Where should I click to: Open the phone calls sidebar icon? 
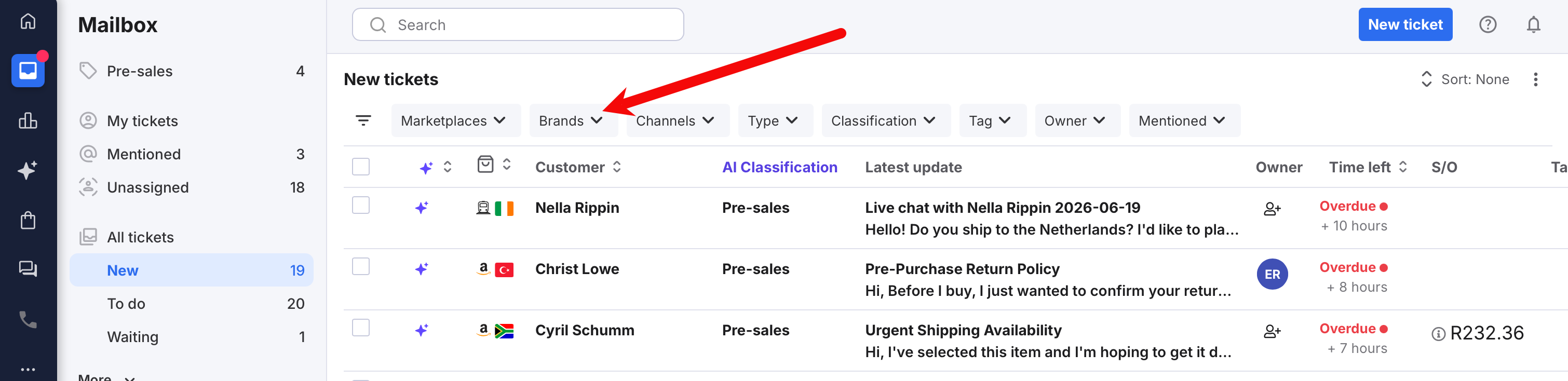pyautogui.click(x=28, y=319)
